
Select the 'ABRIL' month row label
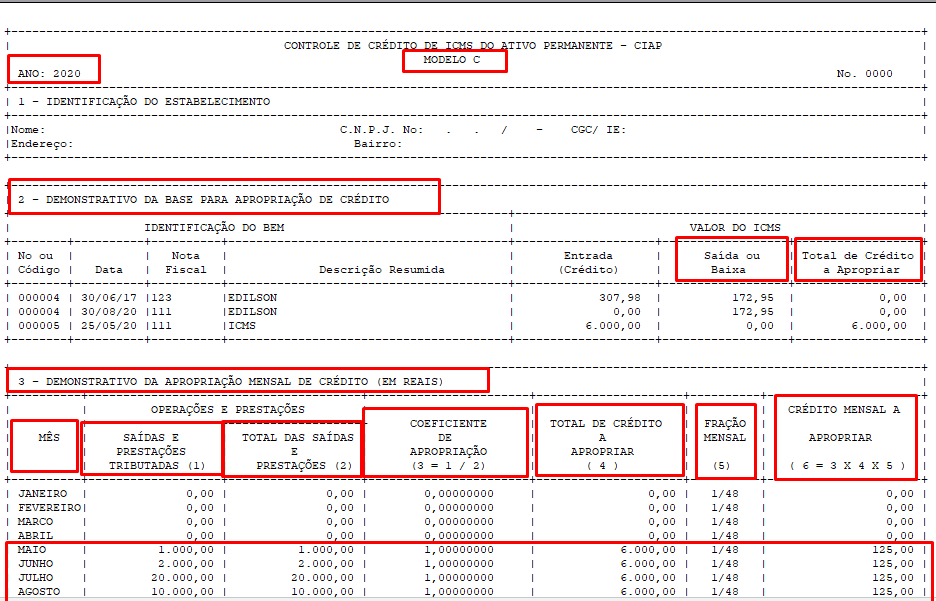[x=35, y=536]
